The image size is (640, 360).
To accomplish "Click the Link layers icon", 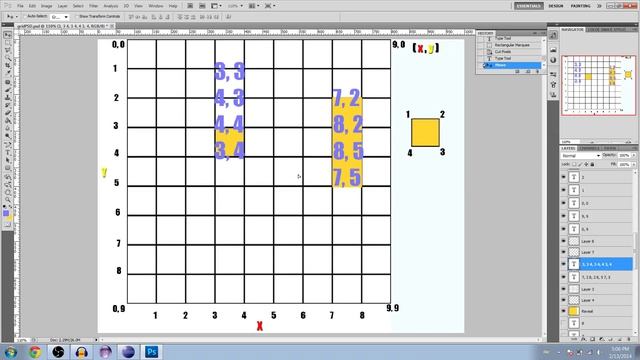I will click(x=574, y=339).
